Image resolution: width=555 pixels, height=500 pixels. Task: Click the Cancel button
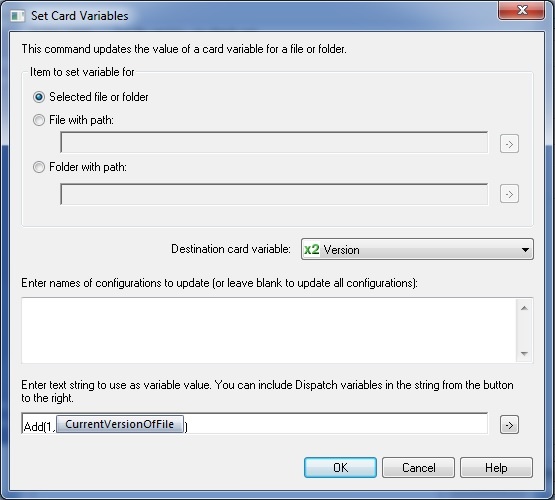[418, 467]
